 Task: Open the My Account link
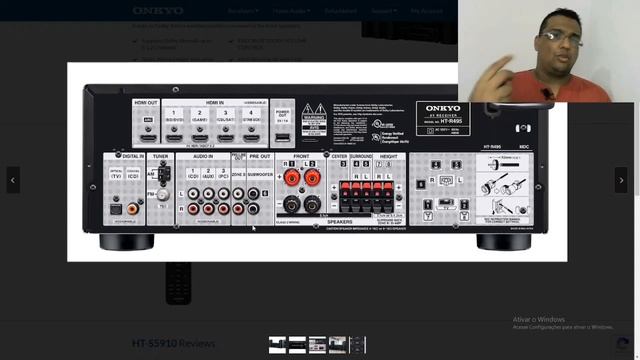click(x=427, y=11)
